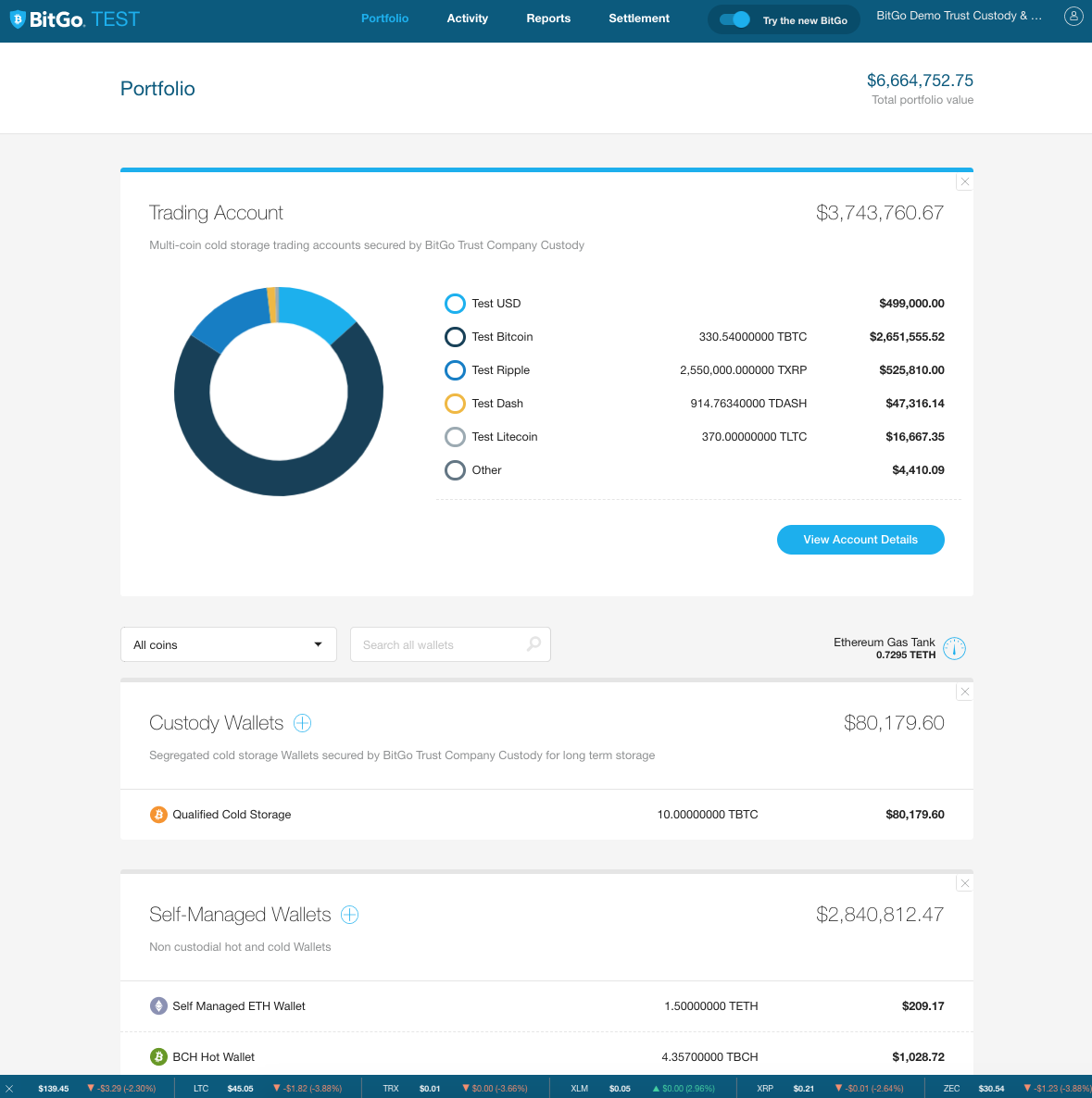Open the All coins dropdown
The image size is (1092, 1098).
228,644
